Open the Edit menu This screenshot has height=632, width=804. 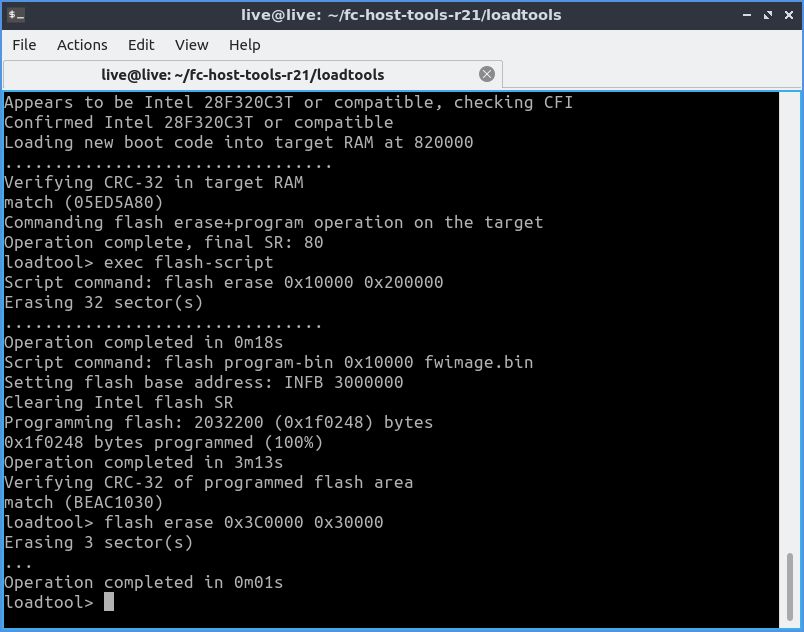141,45
